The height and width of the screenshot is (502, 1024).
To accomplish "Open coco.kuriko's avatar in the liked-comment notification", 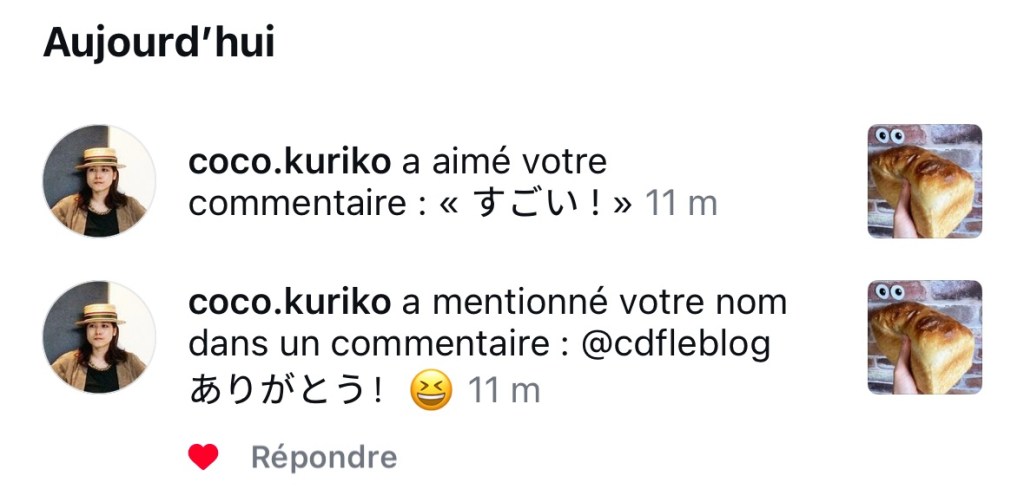I will point(99,181).
